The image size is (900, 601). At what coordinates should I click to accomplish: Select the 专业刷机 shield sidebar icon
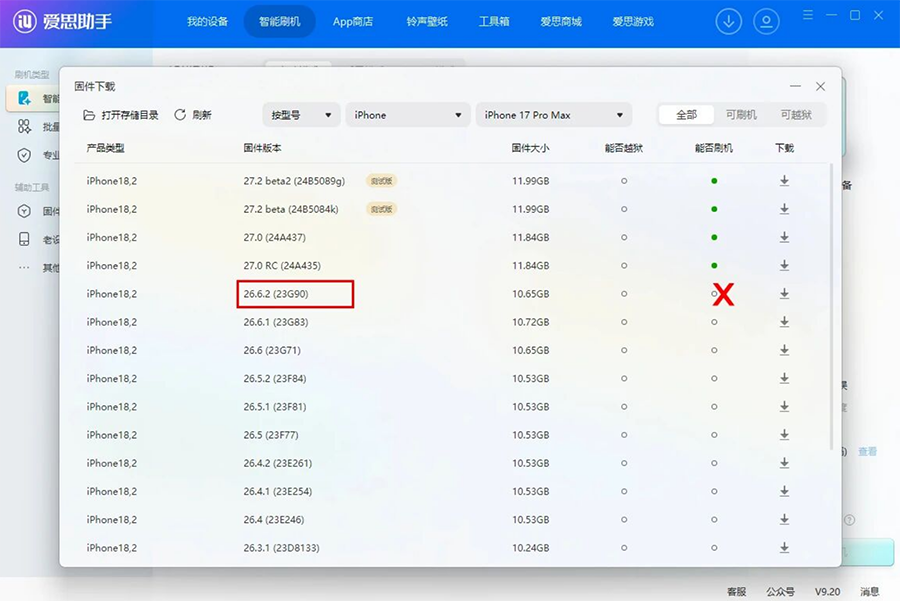tap(24, 154)
